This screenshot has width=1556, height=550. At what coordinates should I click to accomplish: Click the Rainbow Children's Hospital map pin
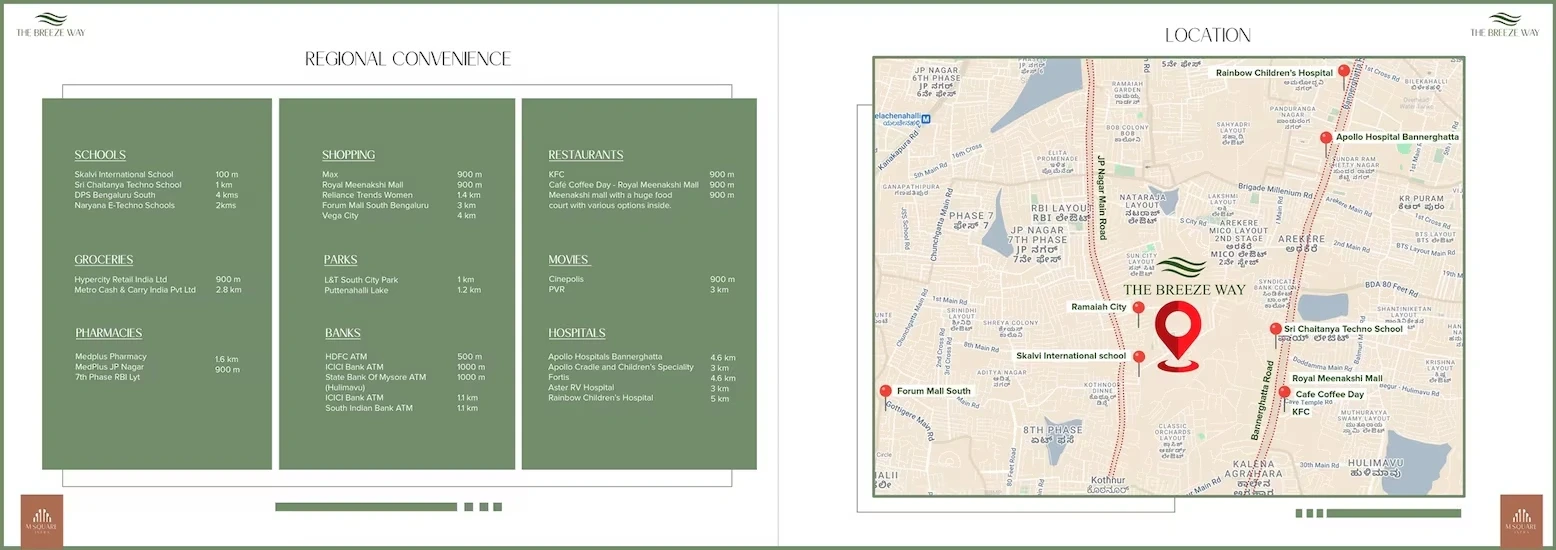pos(1343,72)
